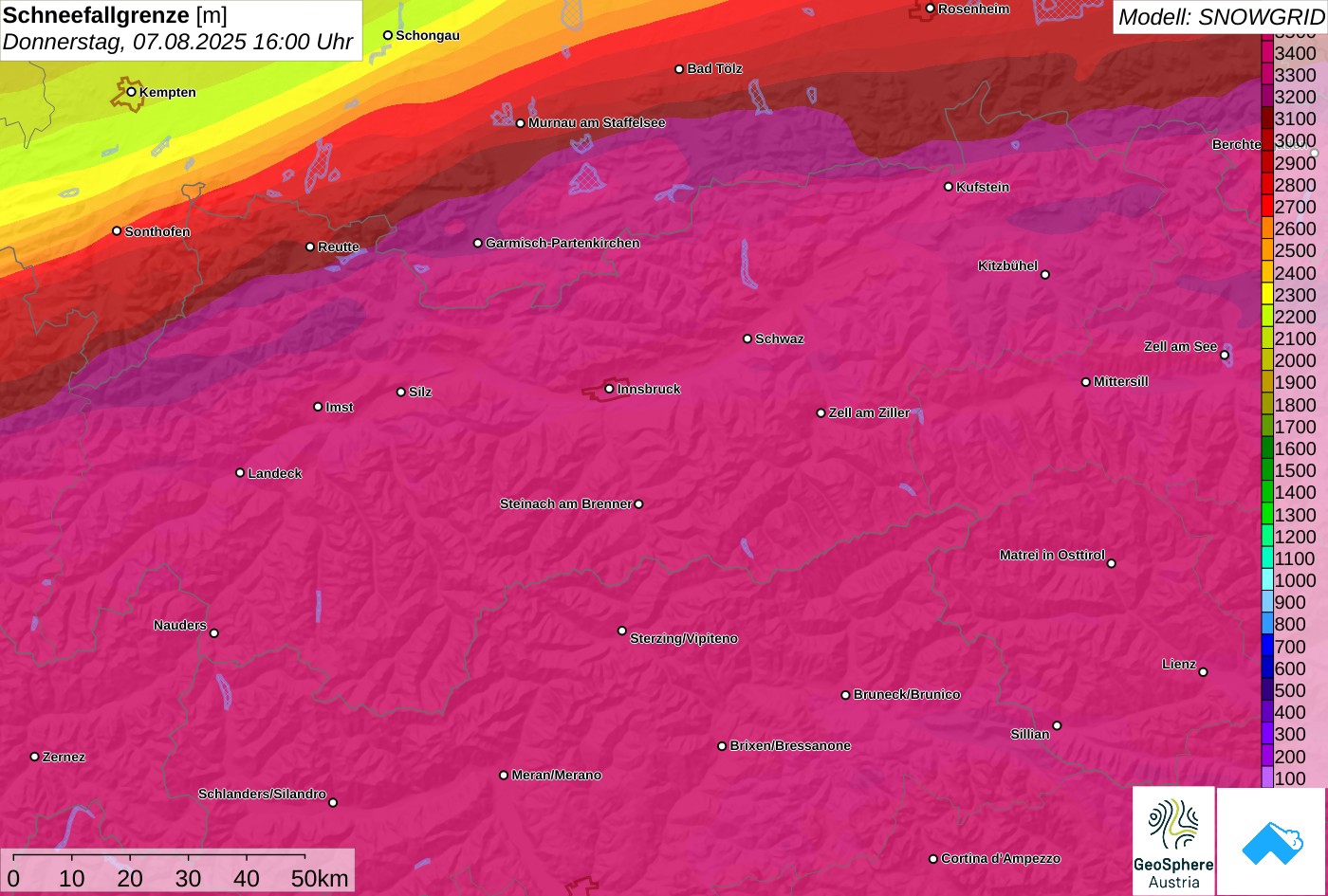
Task: Click the Silz town label
Action: 420,393
